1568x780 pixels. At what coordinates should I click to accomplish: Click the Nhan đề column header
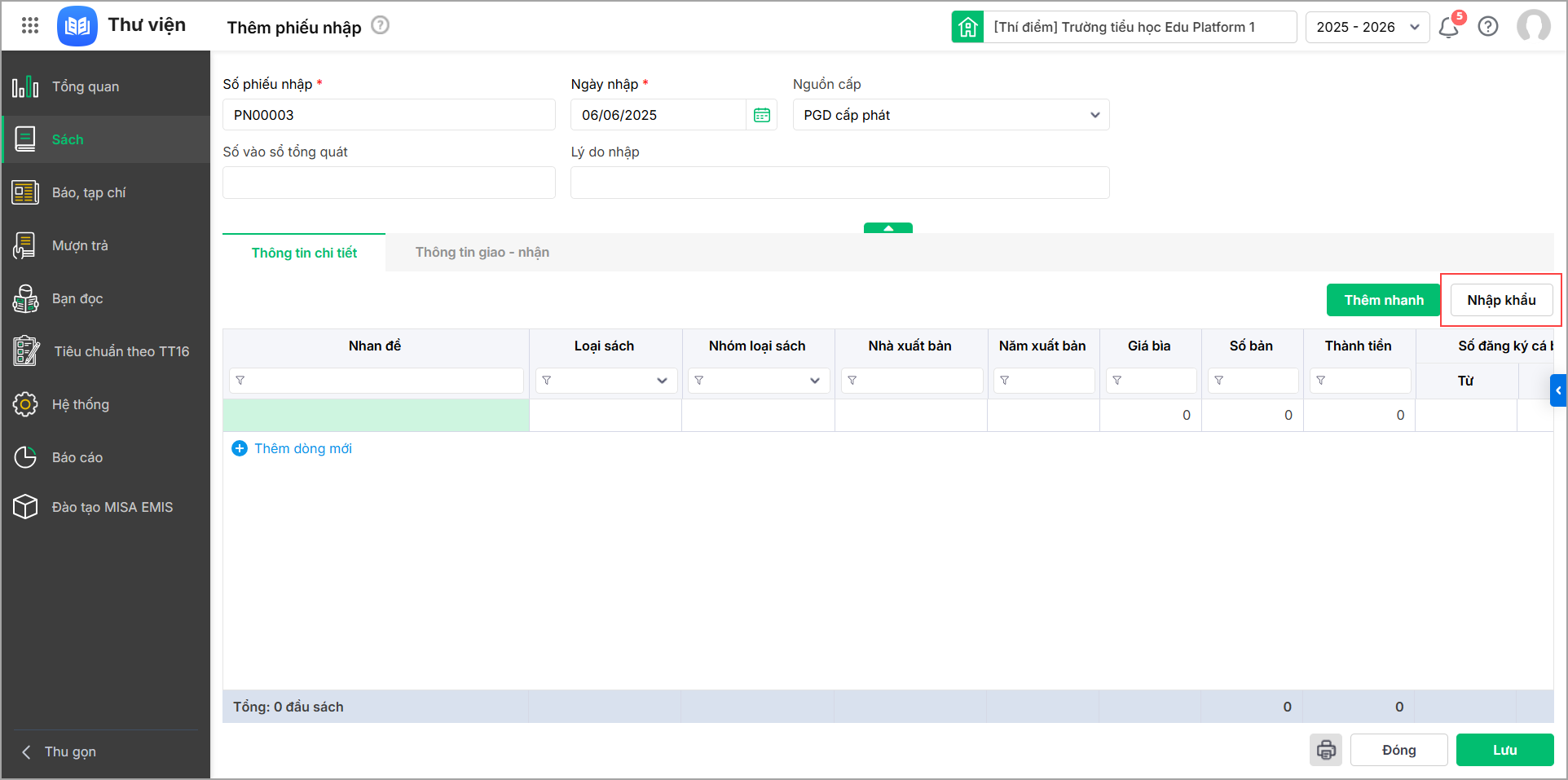[375, 346]
